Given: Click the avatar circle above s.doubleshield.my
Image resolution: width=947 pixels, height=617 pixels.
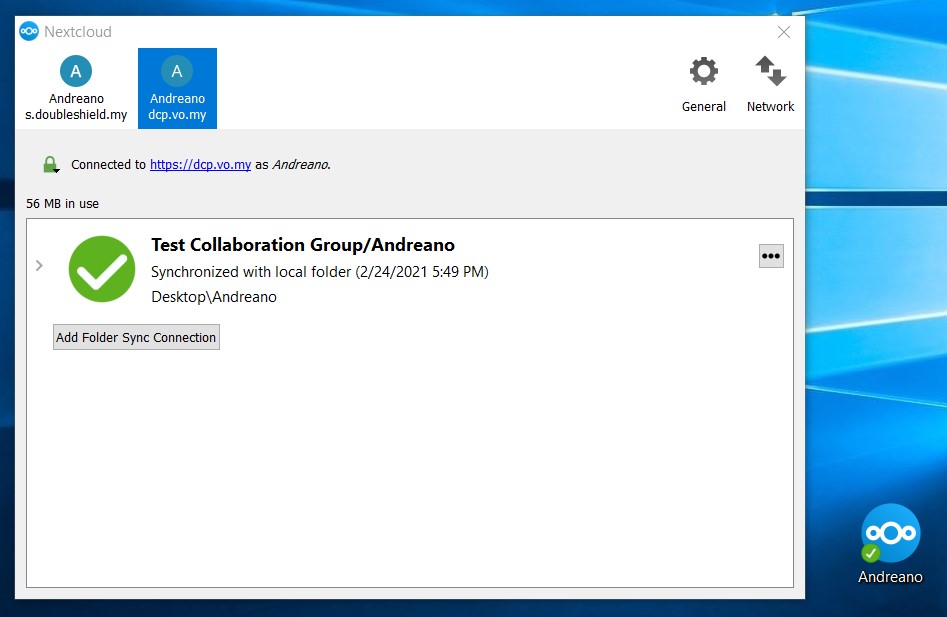Looking at the screenshot, I should coord(76,71).
